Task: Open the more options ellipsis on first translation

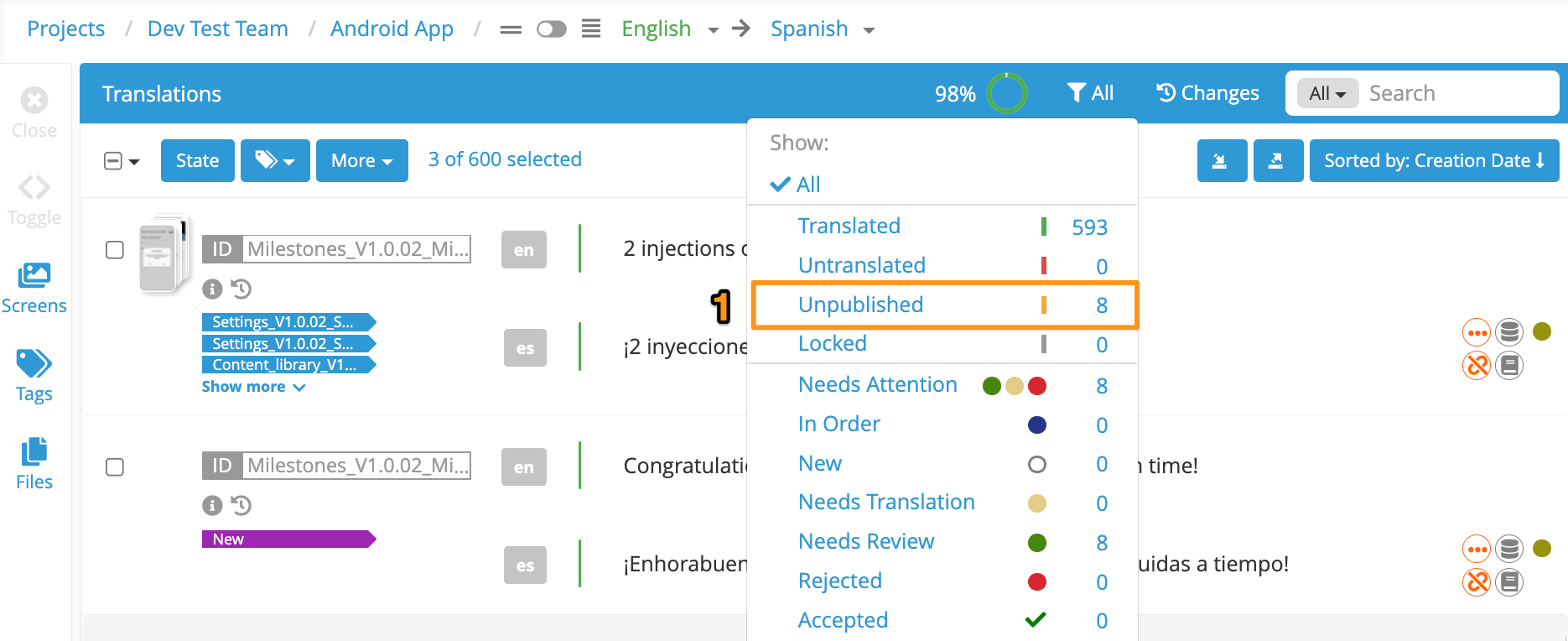Action: tap(1477, 331)
